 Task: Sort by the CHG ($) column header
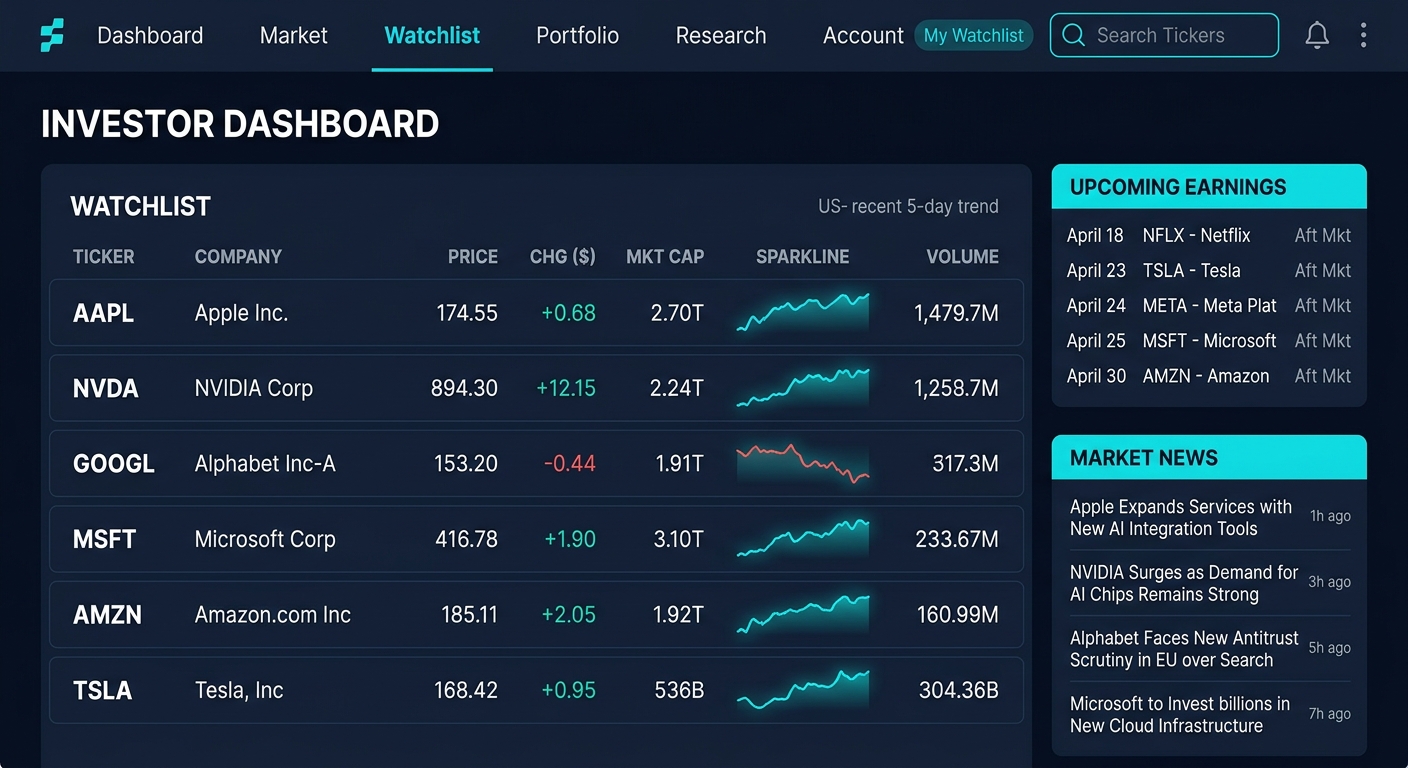[562, 257]
